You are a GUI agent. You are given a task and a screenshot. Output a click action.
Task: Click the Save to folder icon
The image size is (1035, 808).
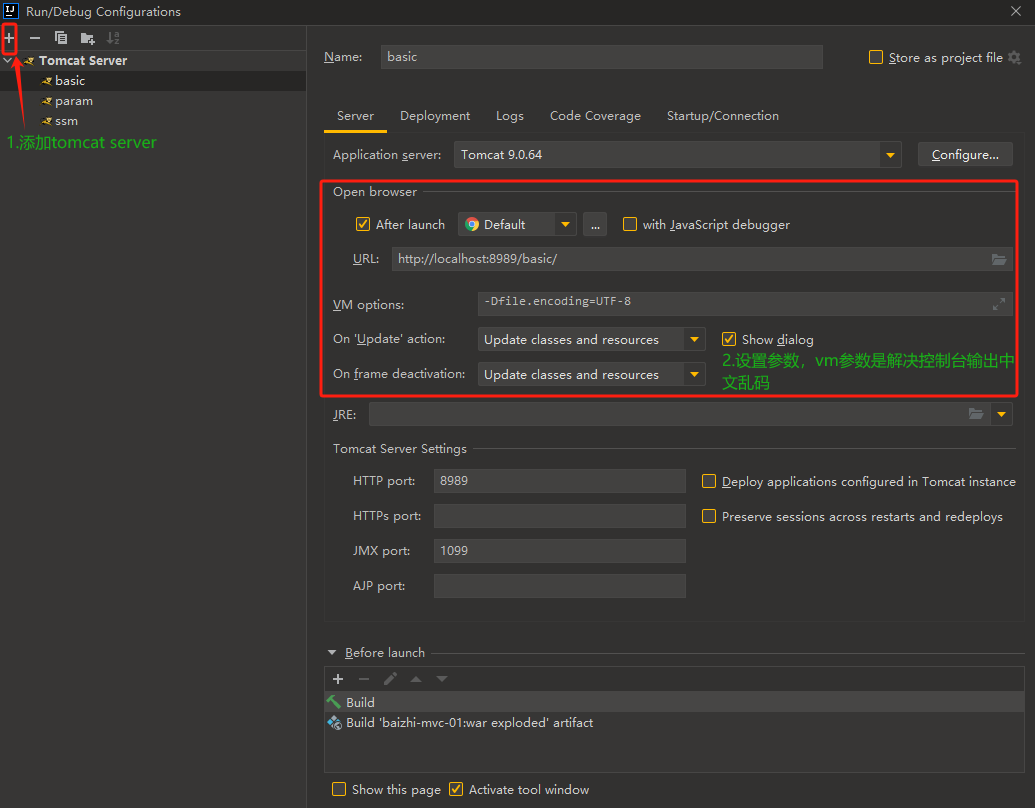[x=88, y=38]
